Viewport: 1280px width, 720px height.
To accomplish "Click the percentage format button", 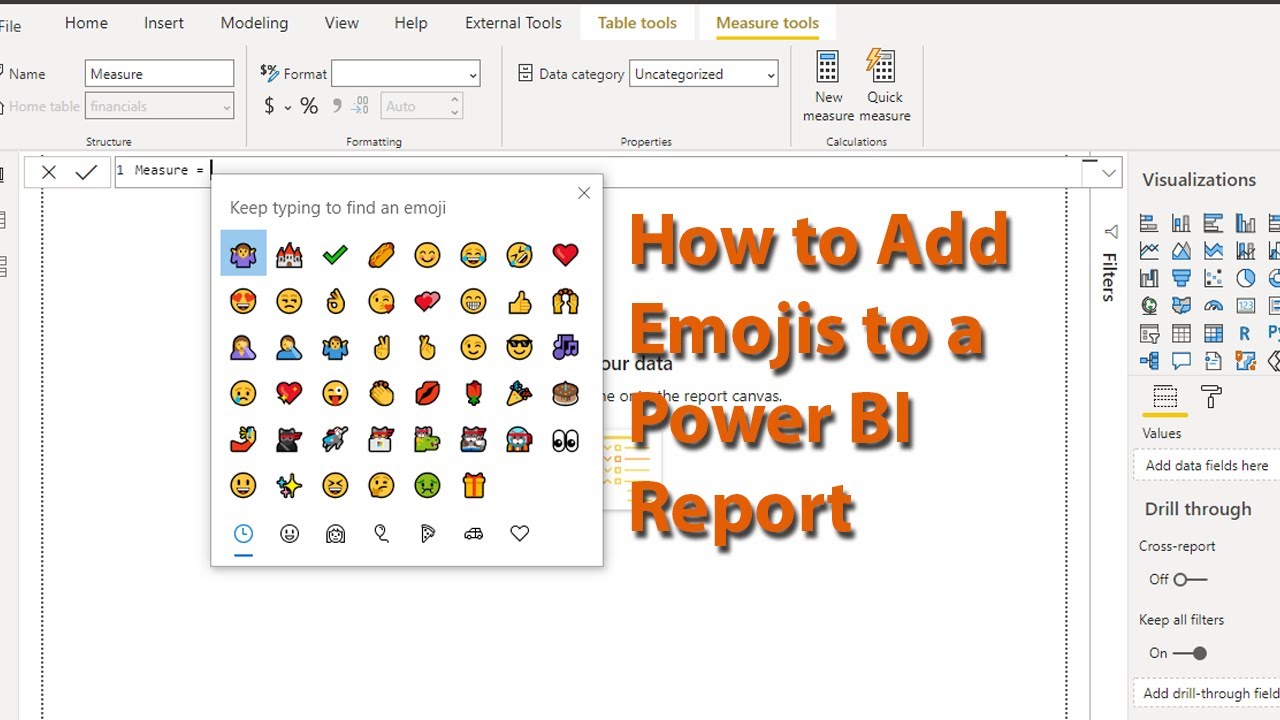I will point(309,106).
